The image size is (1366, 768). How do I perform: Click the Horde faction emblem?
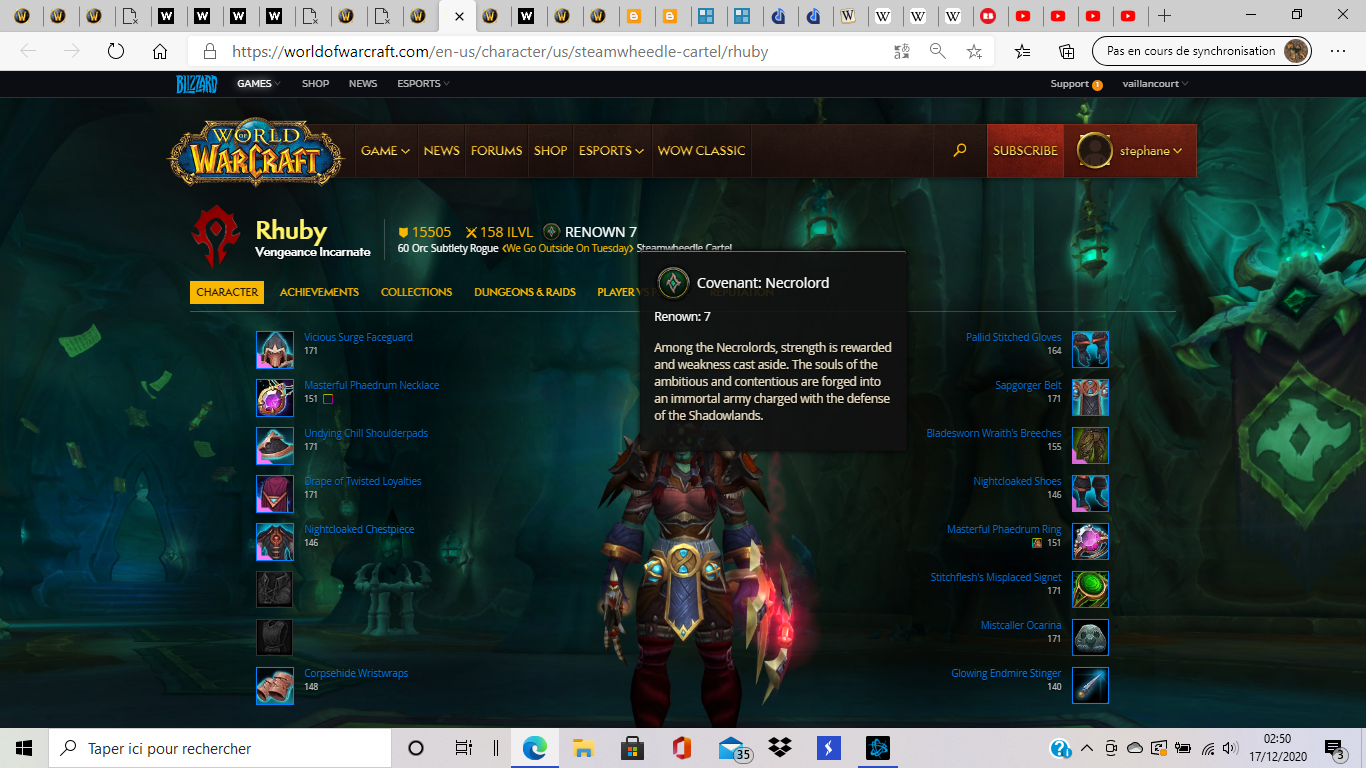pos(216,237)
